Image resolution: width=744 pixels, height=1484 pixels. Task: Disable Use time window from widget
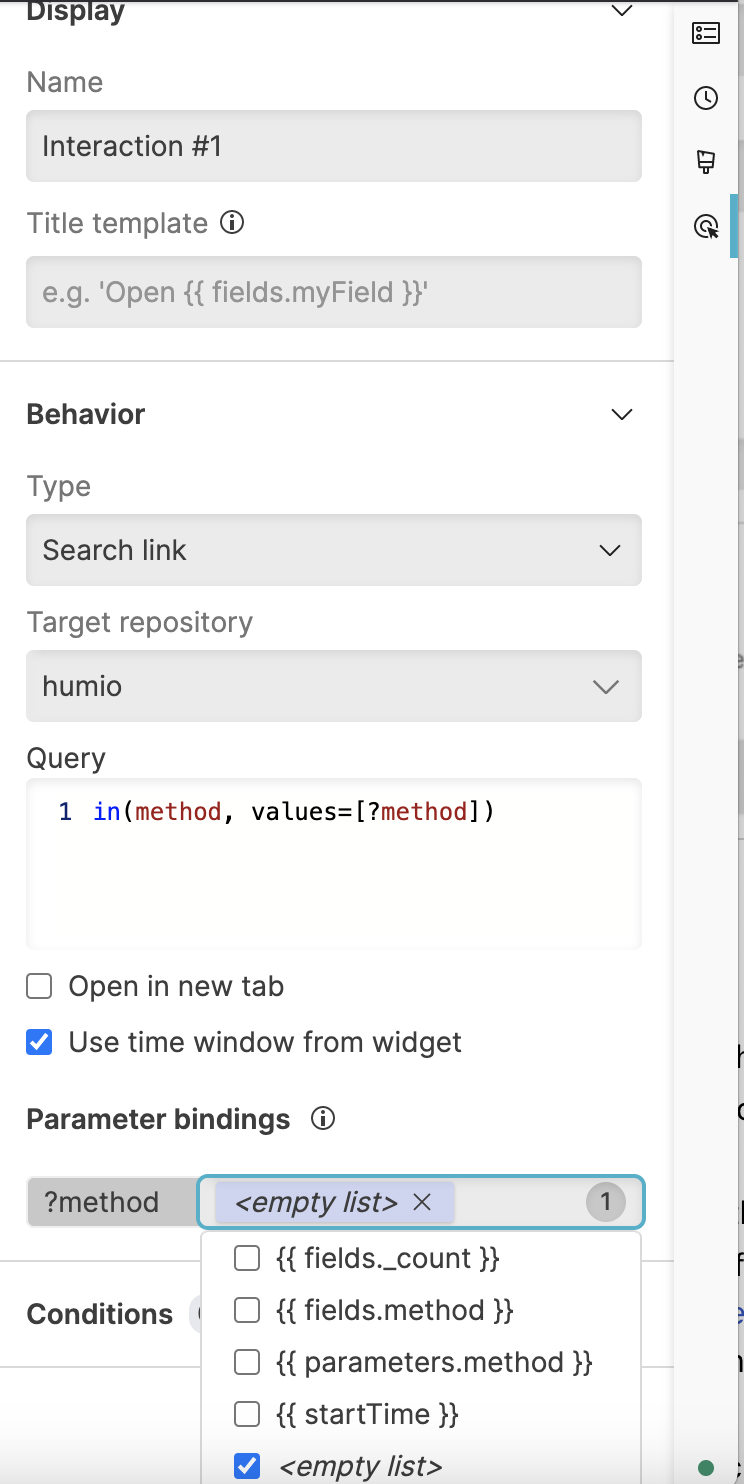pyautogui.click(x=38, y=1042)
